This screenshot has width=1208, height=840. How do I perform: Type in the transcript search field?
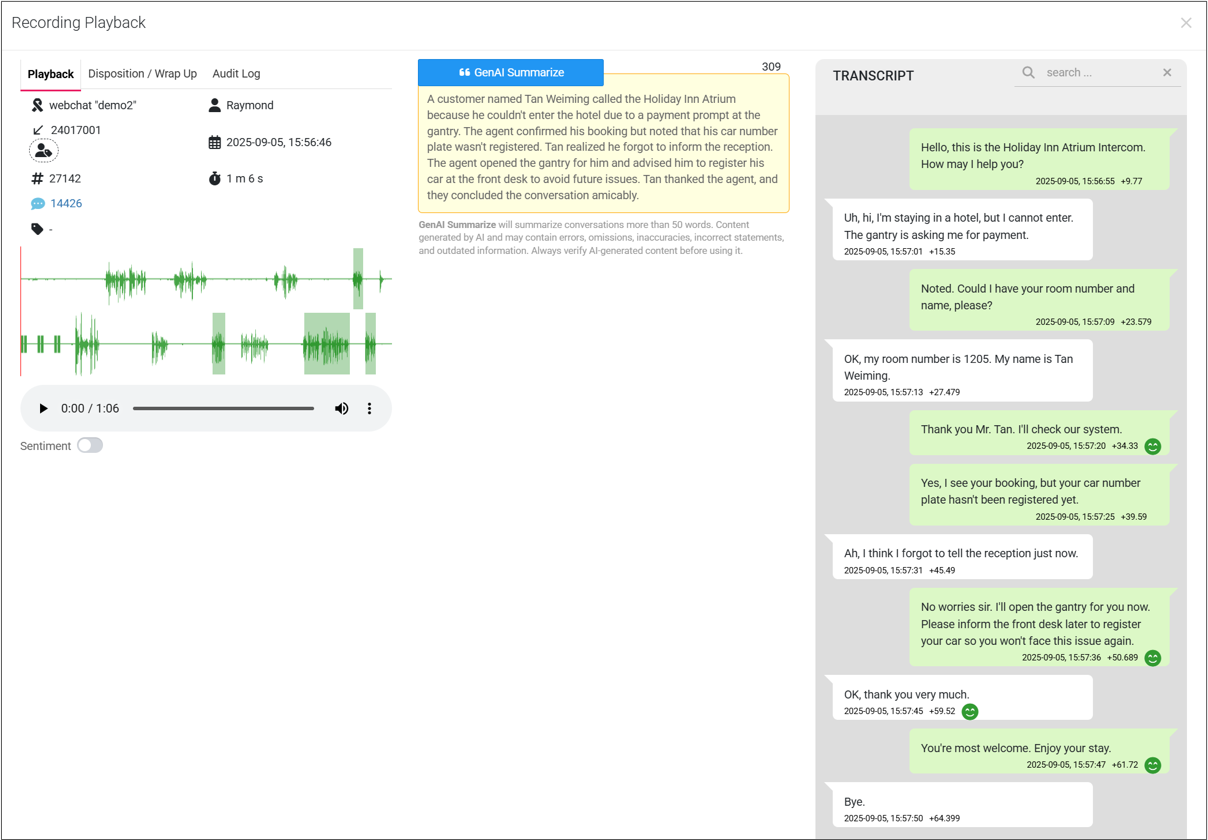click(x=1098, y=73)
